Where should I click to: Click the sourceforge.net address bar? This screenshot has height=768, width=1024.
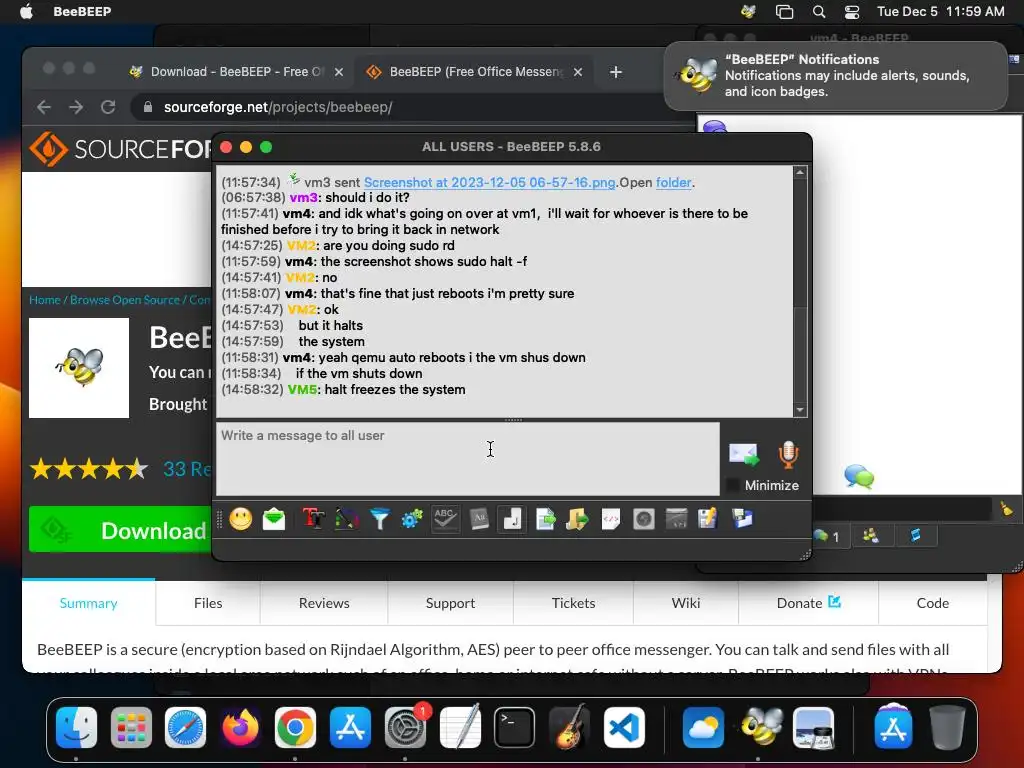pyautogui.click(x=411, y=107)
